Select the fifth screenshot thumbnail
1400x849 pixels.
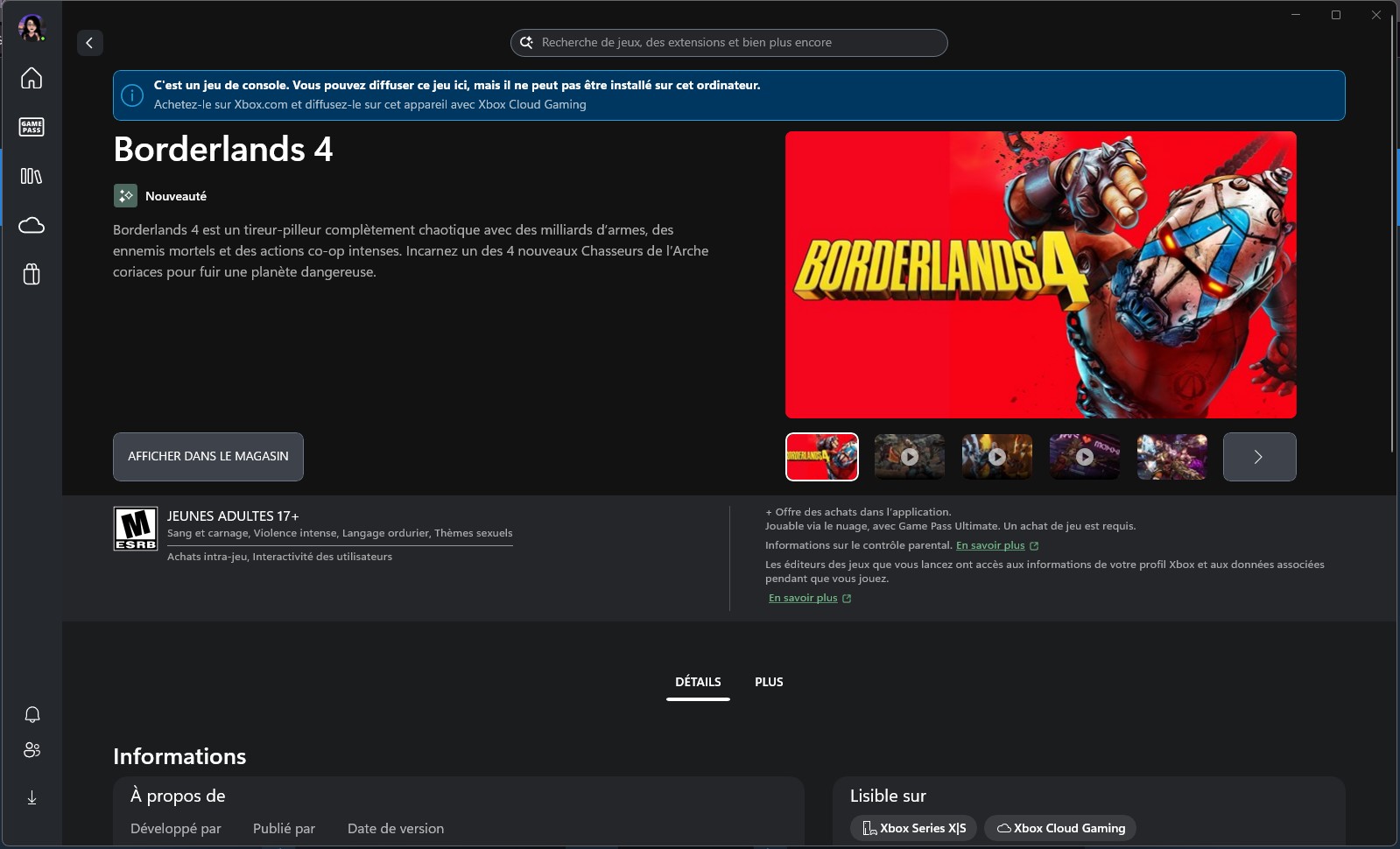point(1172,457)
